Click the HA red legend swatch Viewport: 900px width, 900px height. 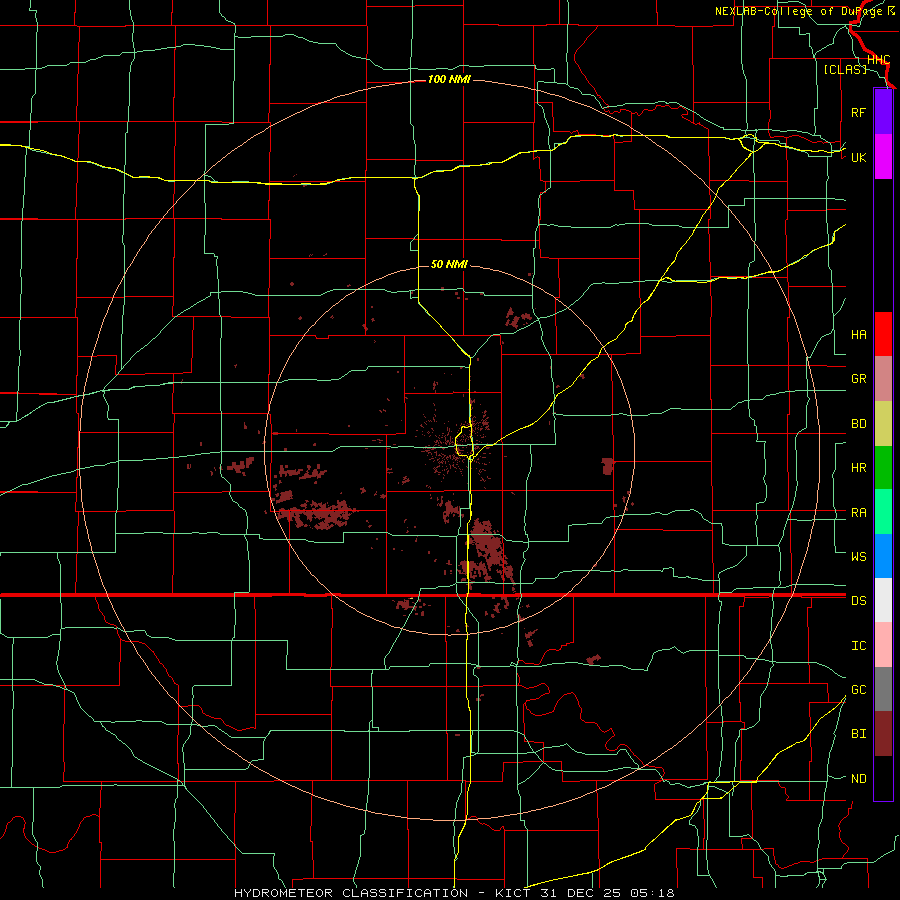pyautogui.click(x=883, y=334)
